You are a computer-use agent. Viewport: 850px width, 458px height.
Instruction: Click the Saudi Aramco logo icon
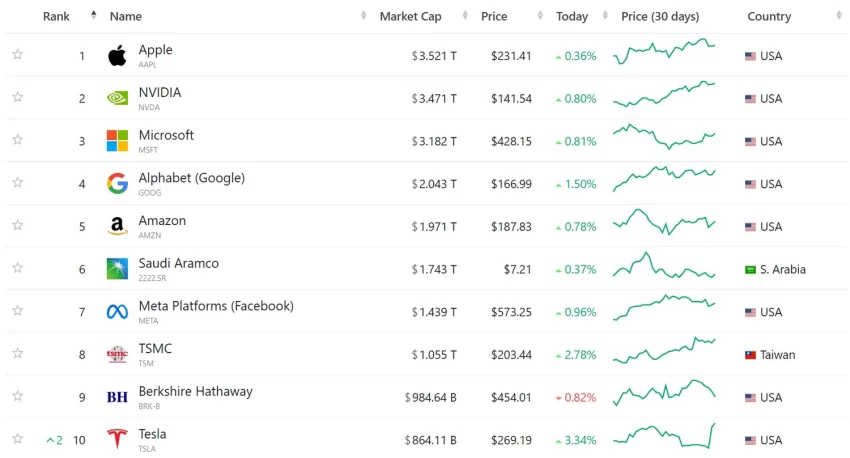click(117, 269)
